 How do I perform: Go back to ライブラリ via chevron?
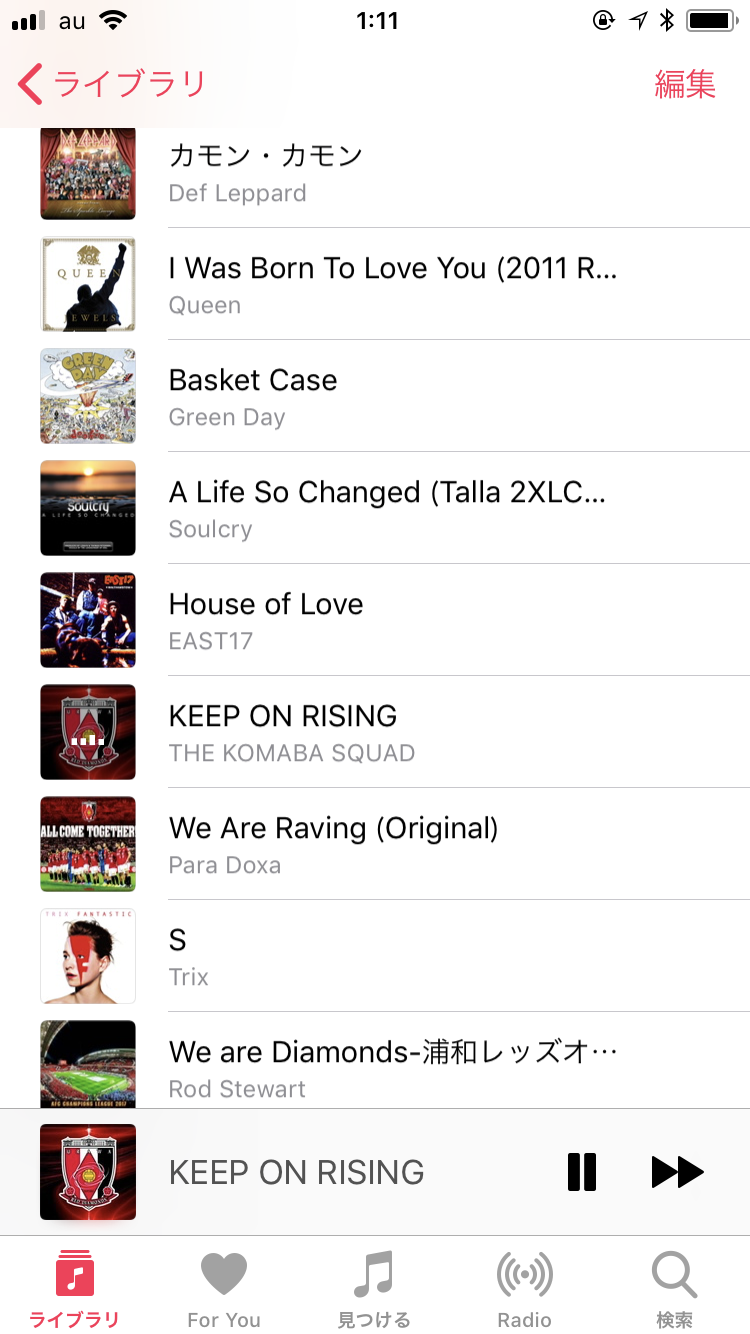pyautogui.click(x=32, y=85)
